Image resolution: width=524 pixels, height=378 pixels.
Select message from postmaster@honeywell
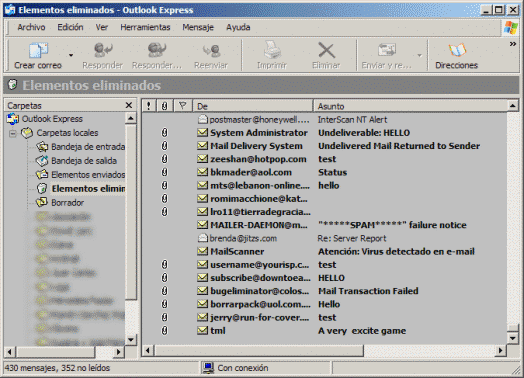pyautogui.click(x=324, y=120)
